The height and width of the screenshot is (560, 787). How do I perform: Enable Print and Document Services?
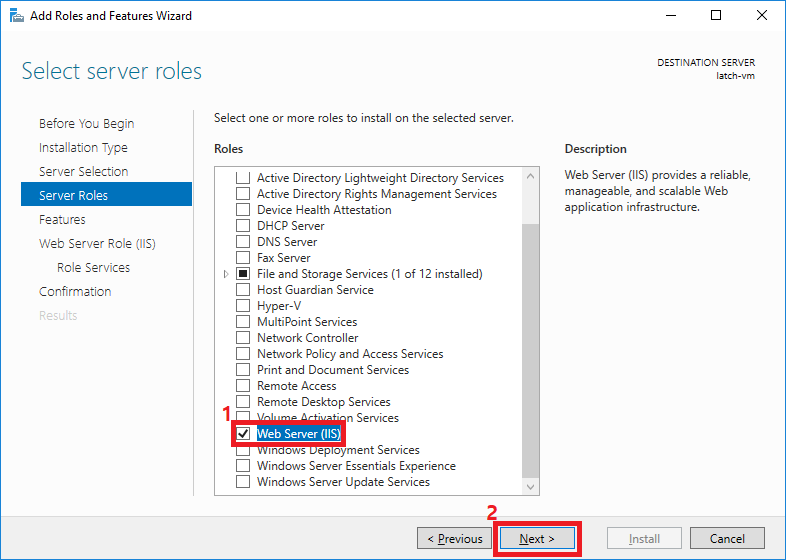(x=243, y=370)
